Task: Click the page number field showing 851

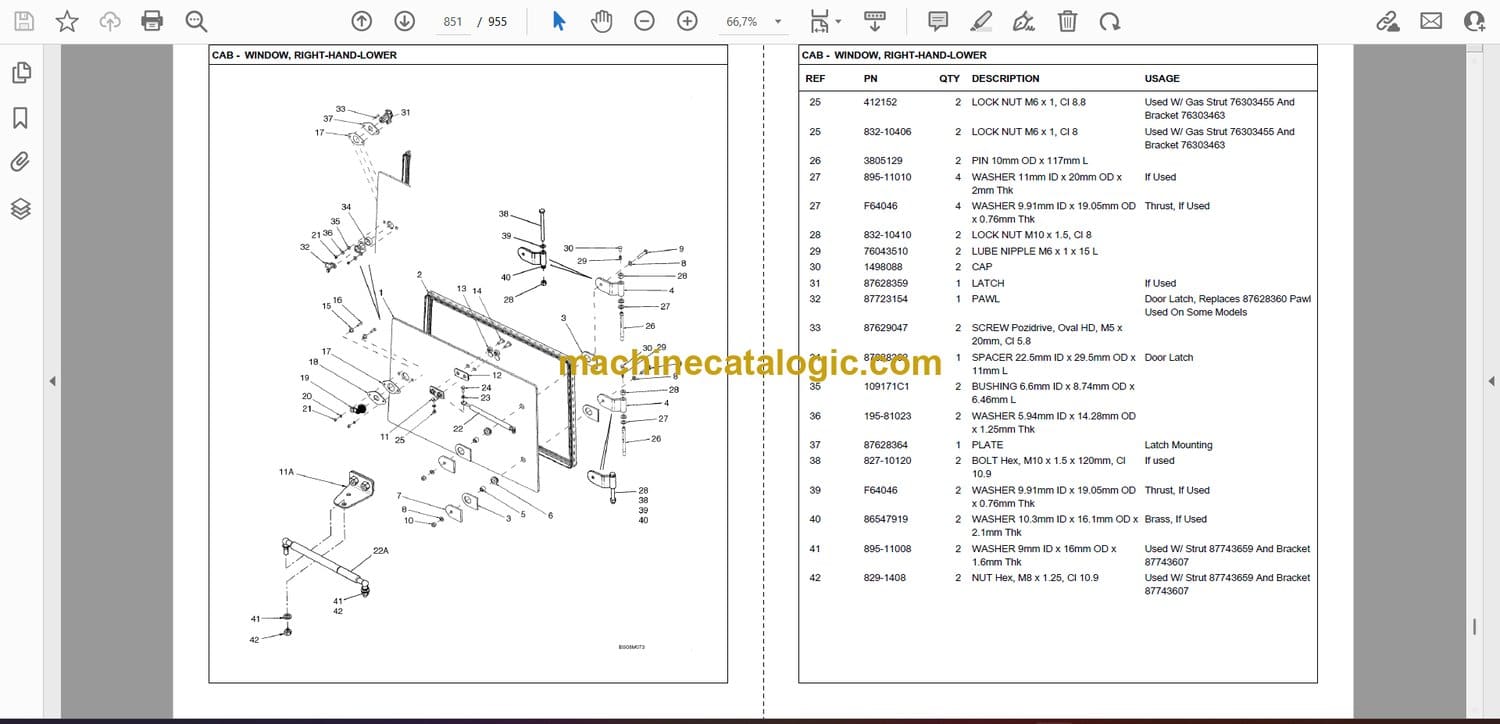Action: (x=453, y=21)
